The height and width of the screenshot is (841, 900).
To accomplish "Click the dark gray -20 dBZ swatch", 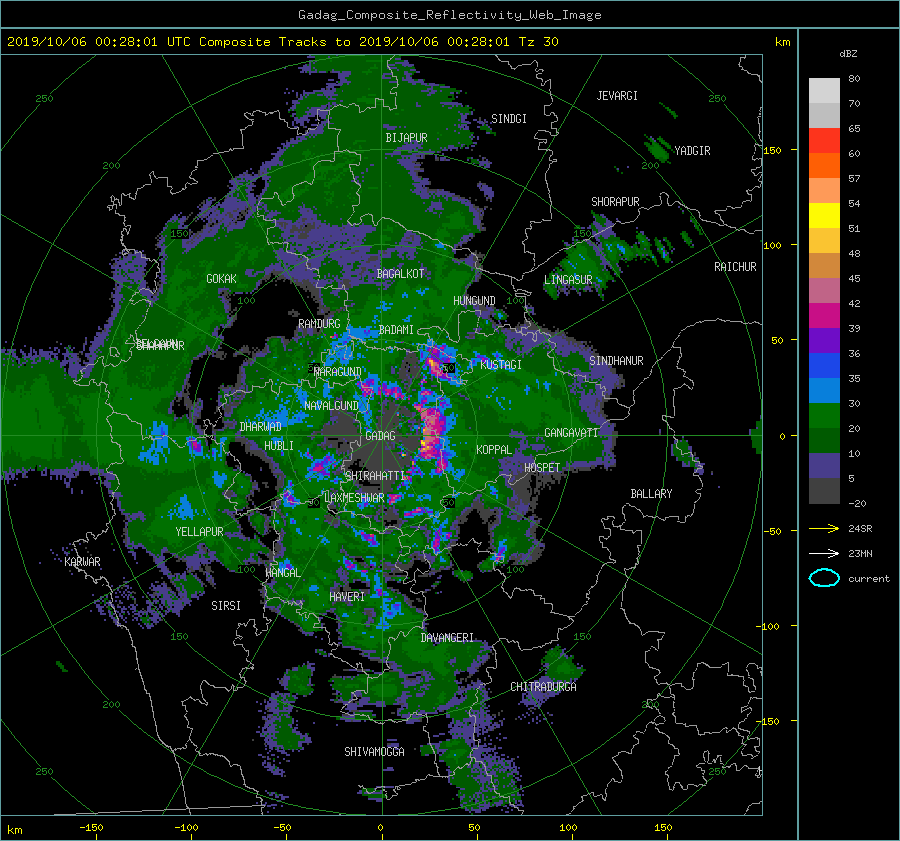I will (x=824, y=491).
